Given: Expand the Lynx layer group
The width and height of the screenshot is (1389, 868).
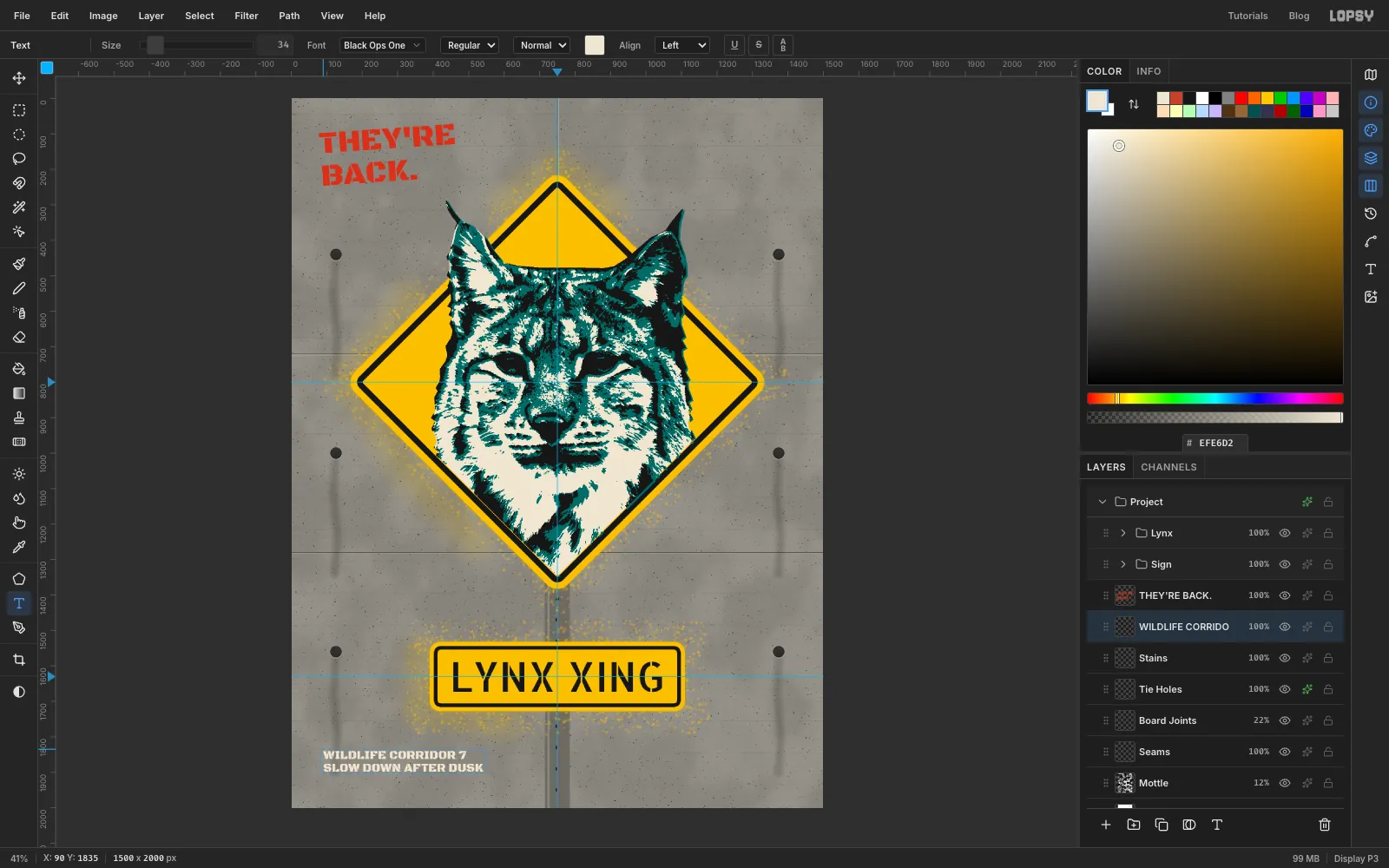Looking at the screenshot, I should [1122, 533].
